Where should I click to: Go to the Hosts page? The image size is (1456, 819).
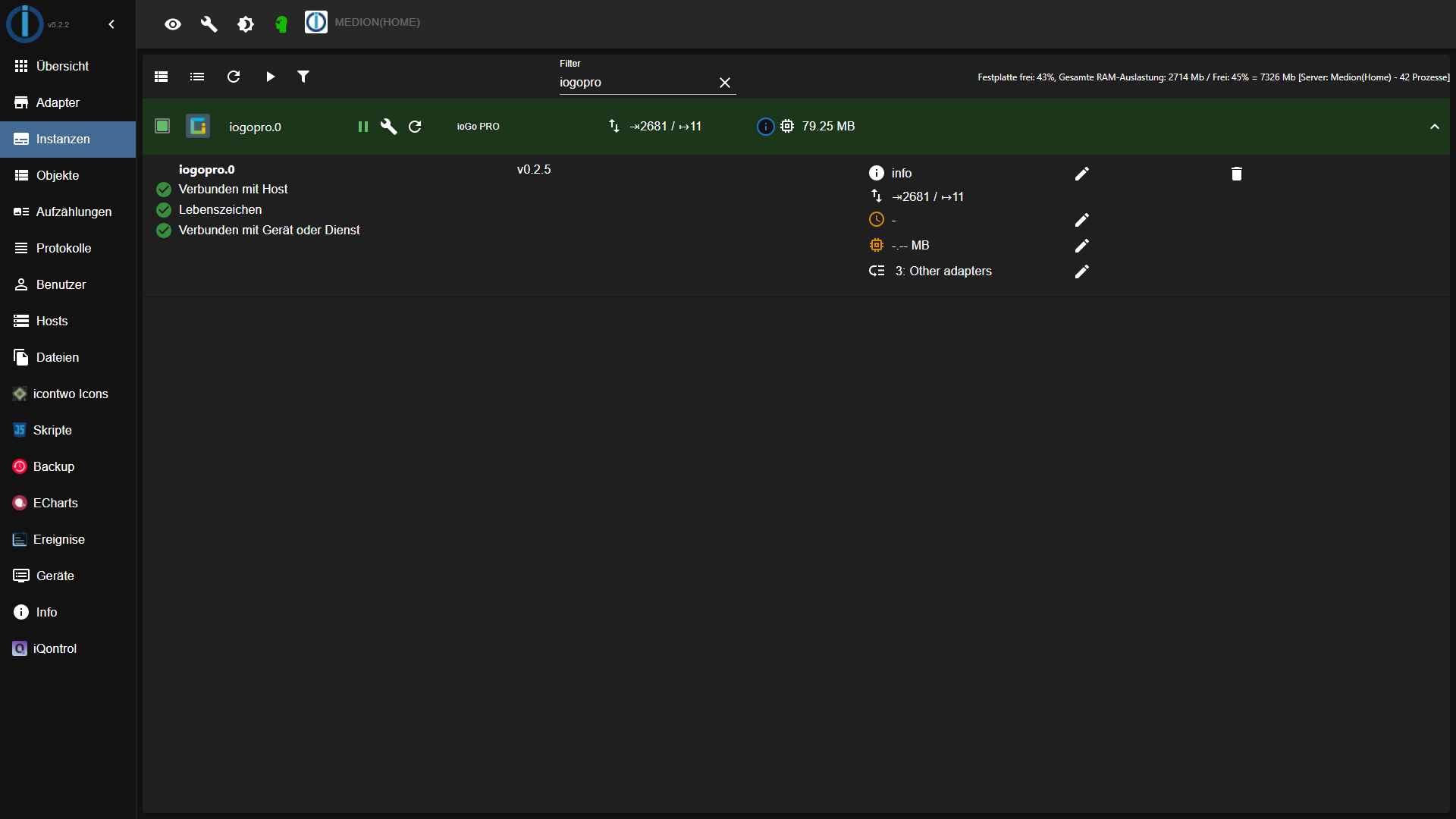tap(68, 321)
